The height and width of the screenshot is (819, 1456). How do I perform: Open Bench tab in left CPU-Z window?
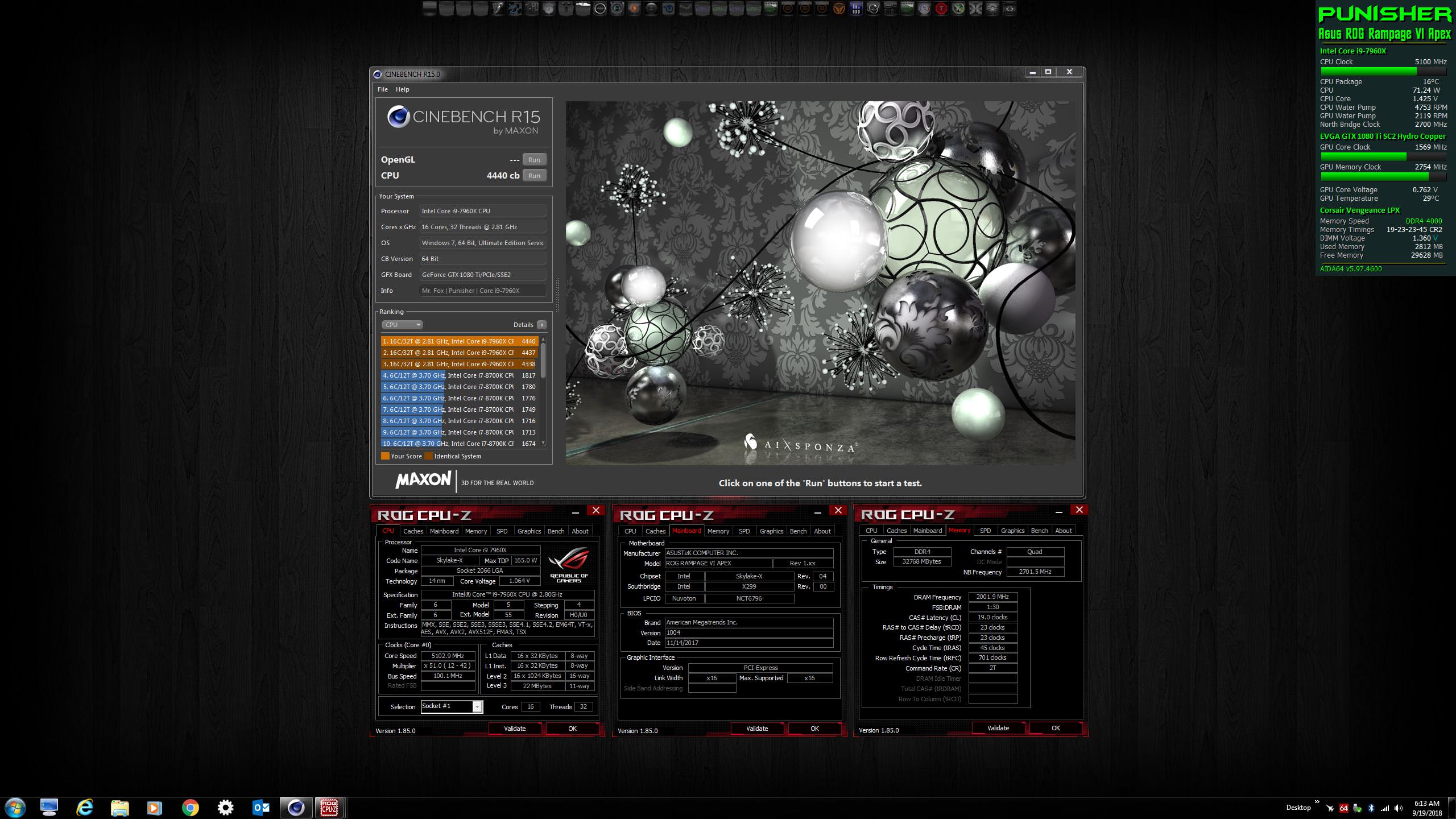pyautogui.click(x=556, y=531)
